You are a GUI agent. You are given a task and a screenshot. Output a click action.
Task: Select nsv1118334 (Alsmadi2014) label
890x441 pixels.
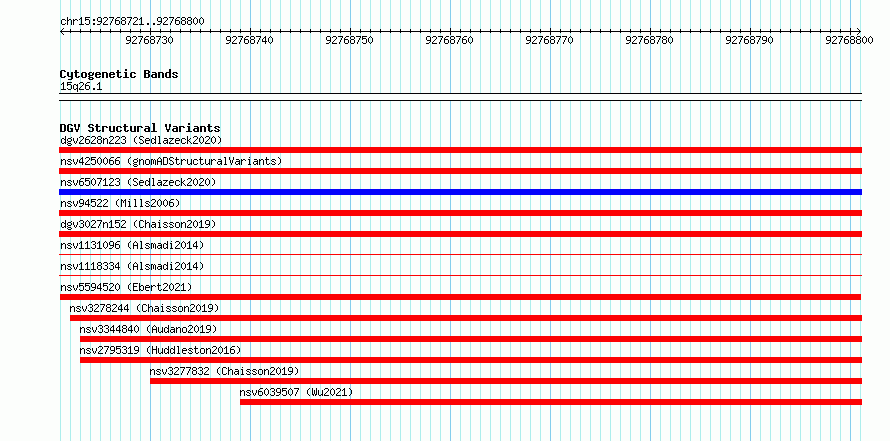pyautogui.click(x=132, y=266)
